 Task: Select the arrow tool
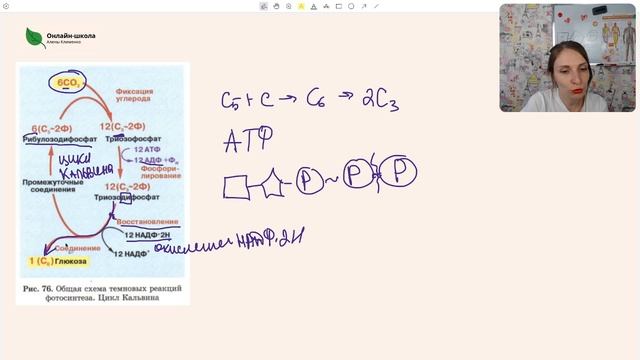[x=364, y=6]
